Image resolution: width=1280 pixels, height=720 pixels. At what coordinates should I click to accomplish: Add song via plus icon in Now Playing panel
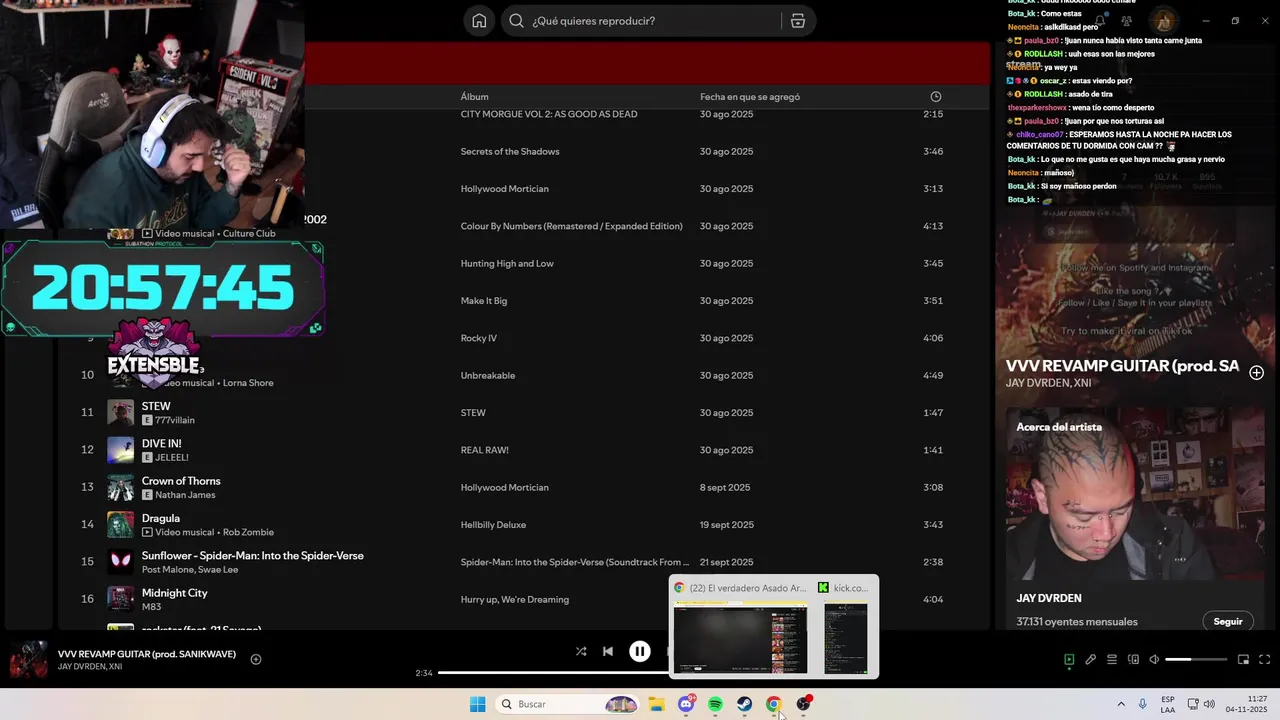(x=1256, y=372)
